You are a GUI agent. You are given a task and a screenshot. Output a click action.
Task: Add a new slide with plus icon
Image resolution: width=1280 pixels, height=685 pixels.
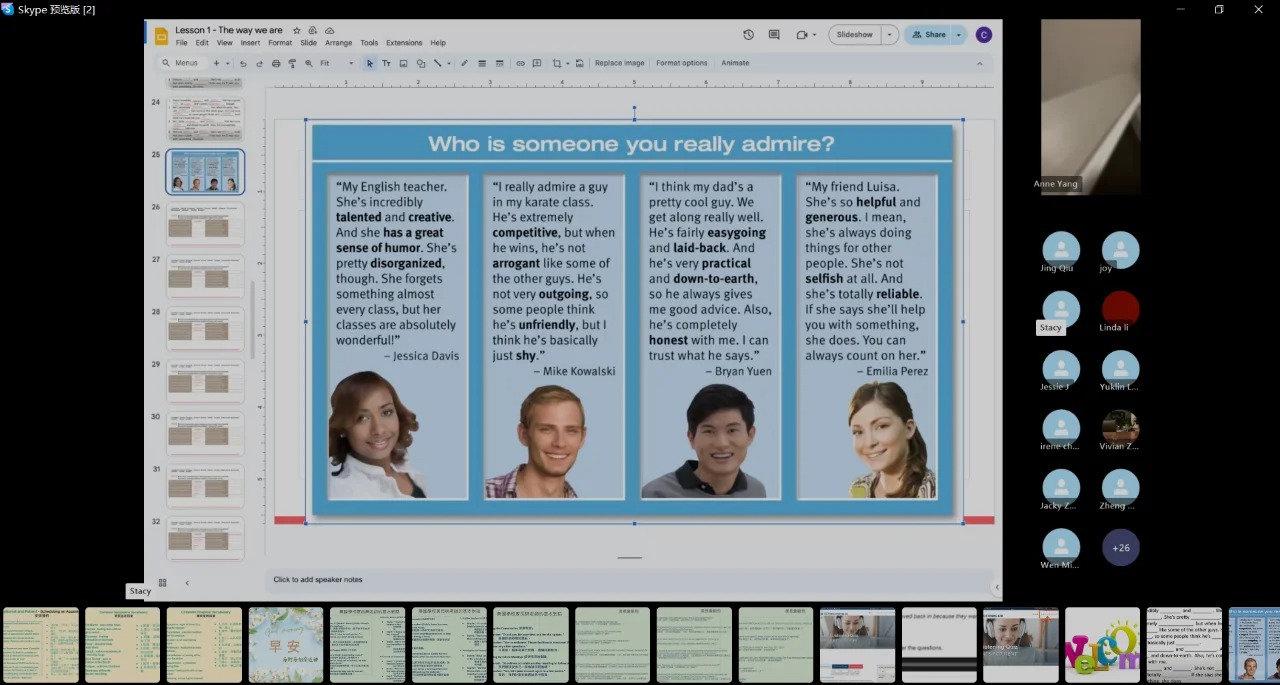tap(216, 63)
